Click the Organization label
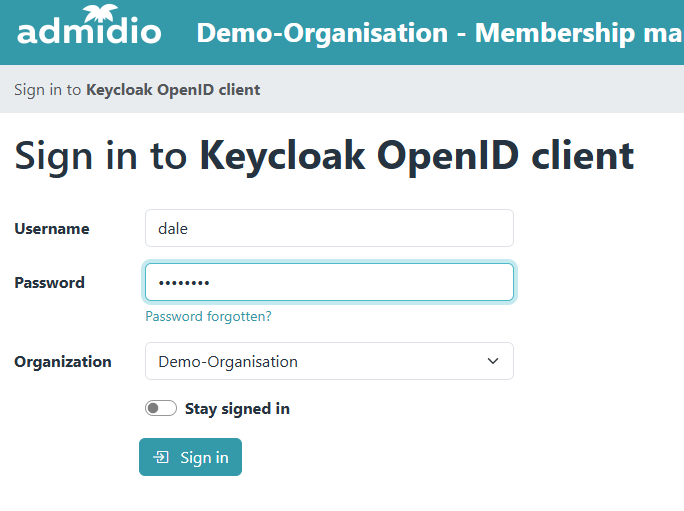The width and height of the screenshot is (684, 511). click(x=63, y=362)
